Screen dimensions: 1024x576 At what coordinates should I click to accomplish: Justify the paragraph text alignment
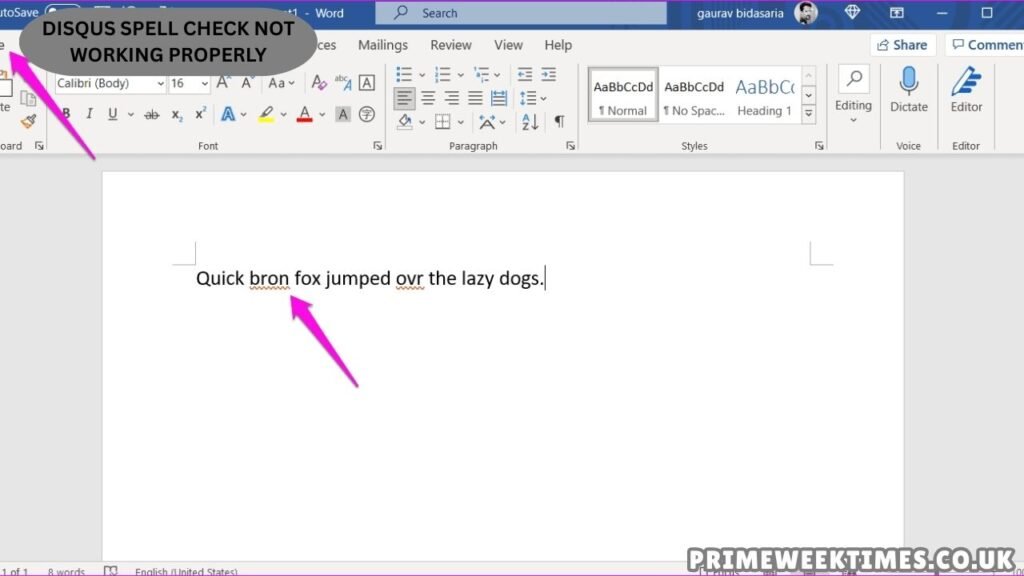click(476, 98)
